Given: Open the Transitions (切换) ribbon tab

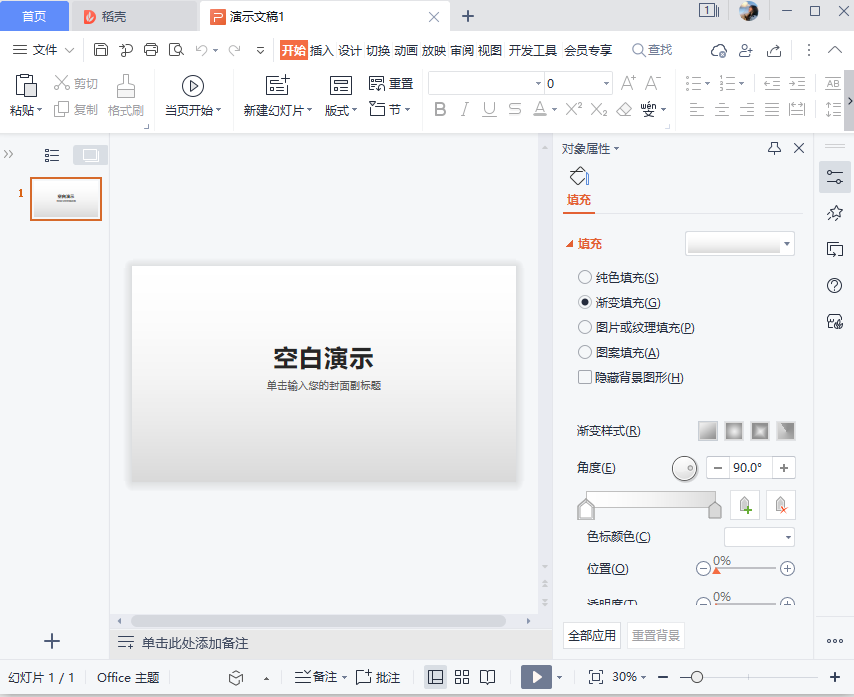Looking at the screenshot, I should [378, 51].
